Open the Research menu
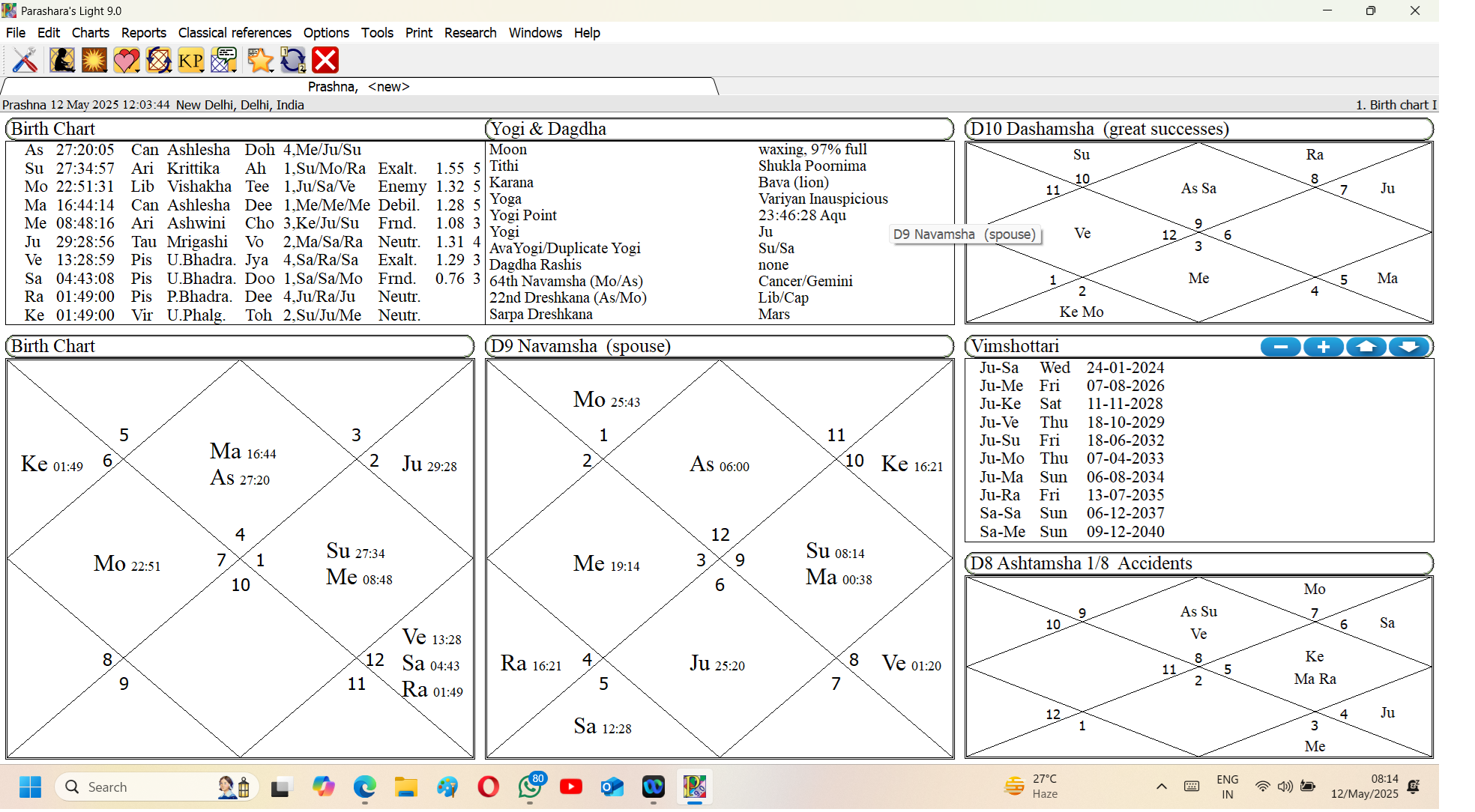The image size is (1475, 812). pyautogui.click(x=471, y=33)
